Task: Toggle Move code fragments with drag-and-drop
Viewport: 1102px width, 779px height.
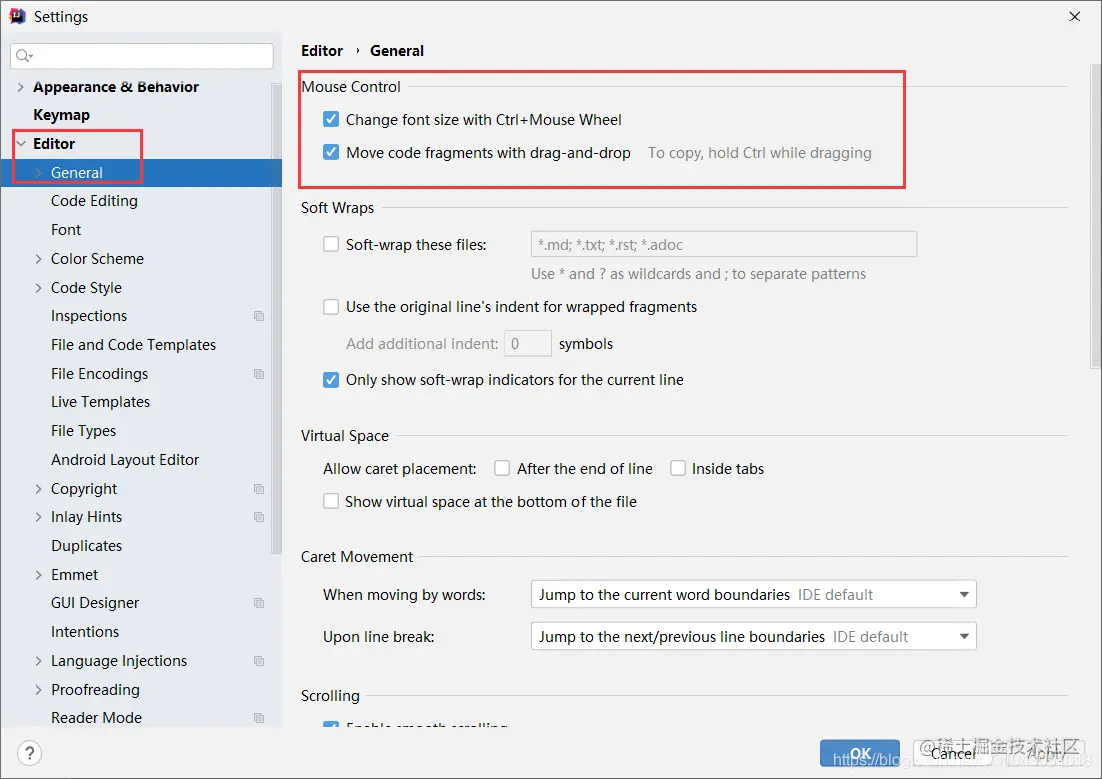Action: point(331,152)
